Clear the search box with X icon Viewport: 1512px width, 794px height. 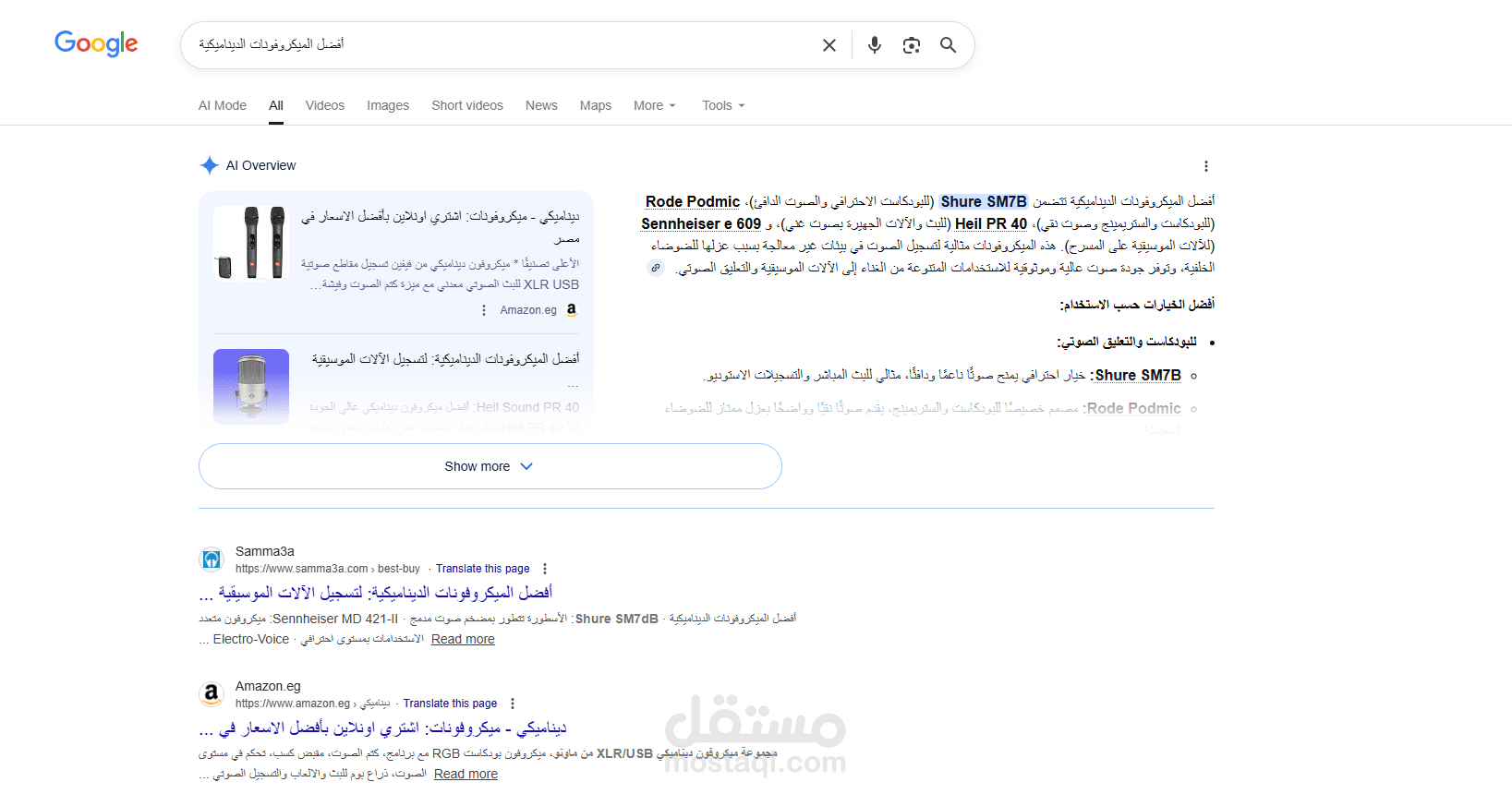[x=829, y=45]
